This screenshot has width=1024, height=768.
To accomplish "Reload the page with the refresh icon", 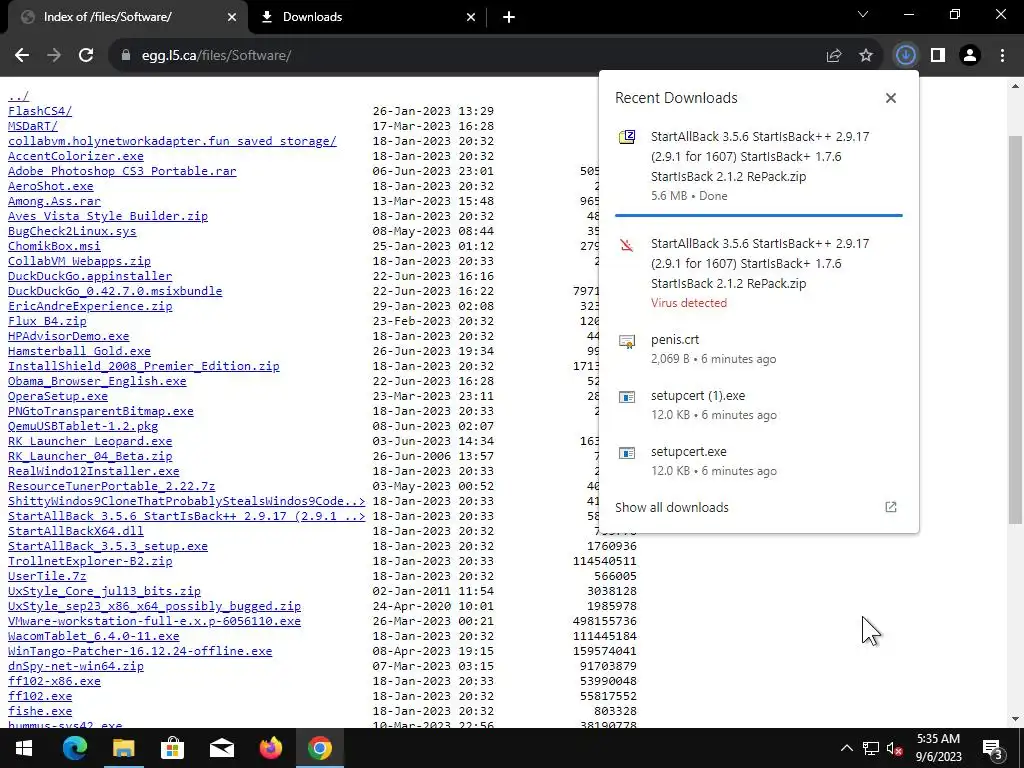I will (86, 56).
